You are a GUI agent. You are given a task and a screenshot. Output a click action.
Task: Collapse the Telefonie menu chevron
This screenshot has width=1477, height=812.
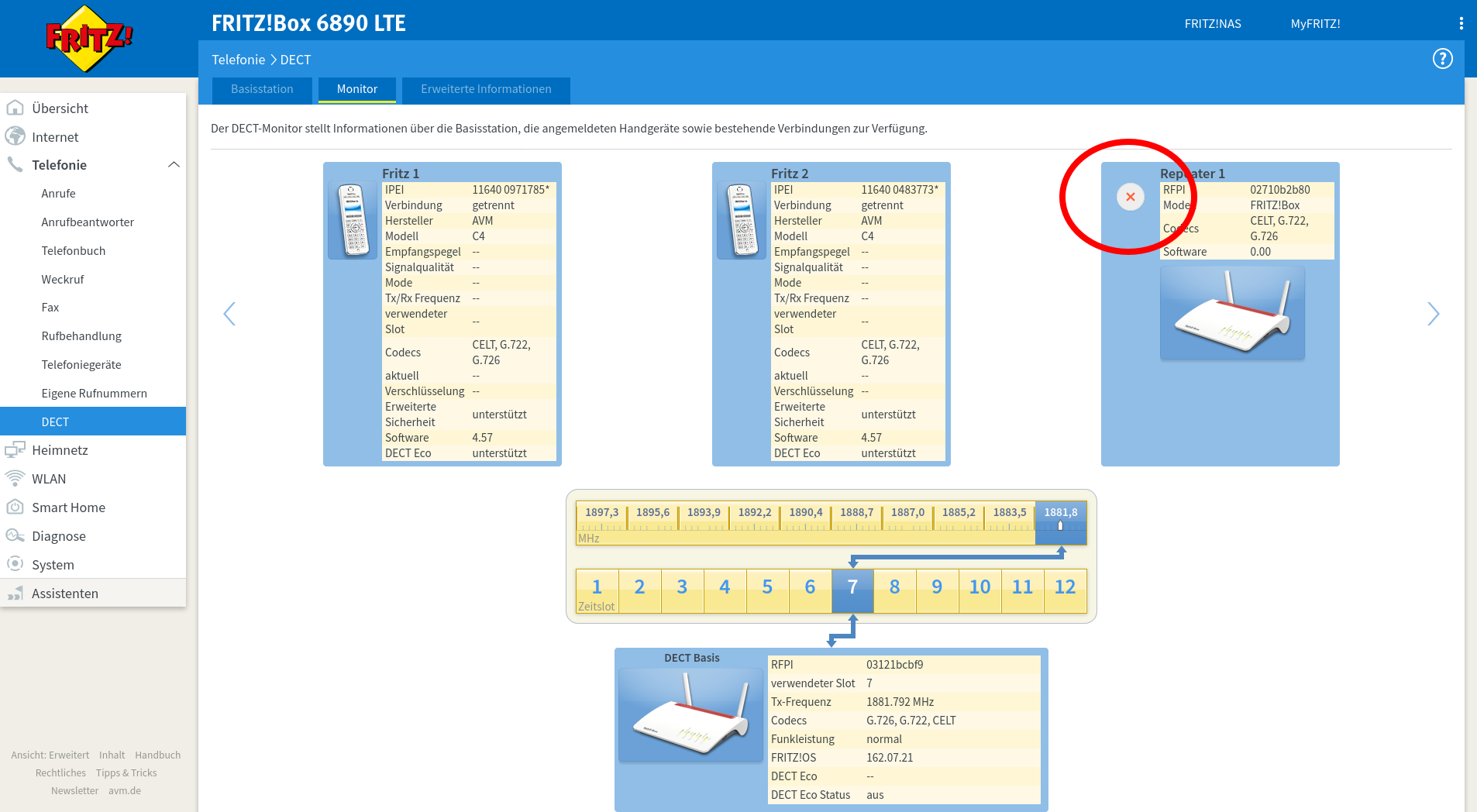pos(174,164)
